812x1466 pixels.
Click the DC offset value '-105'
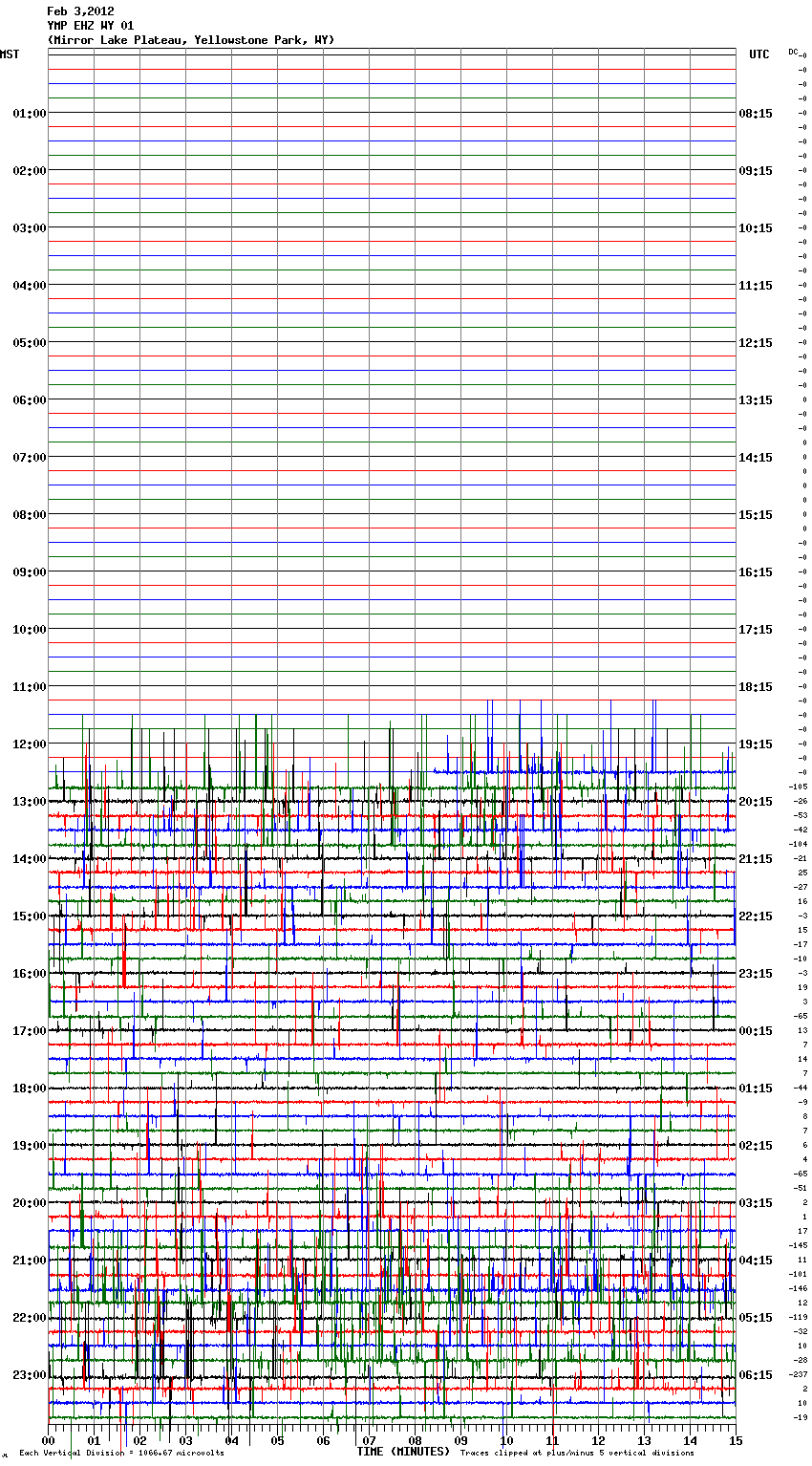[800, 787]
